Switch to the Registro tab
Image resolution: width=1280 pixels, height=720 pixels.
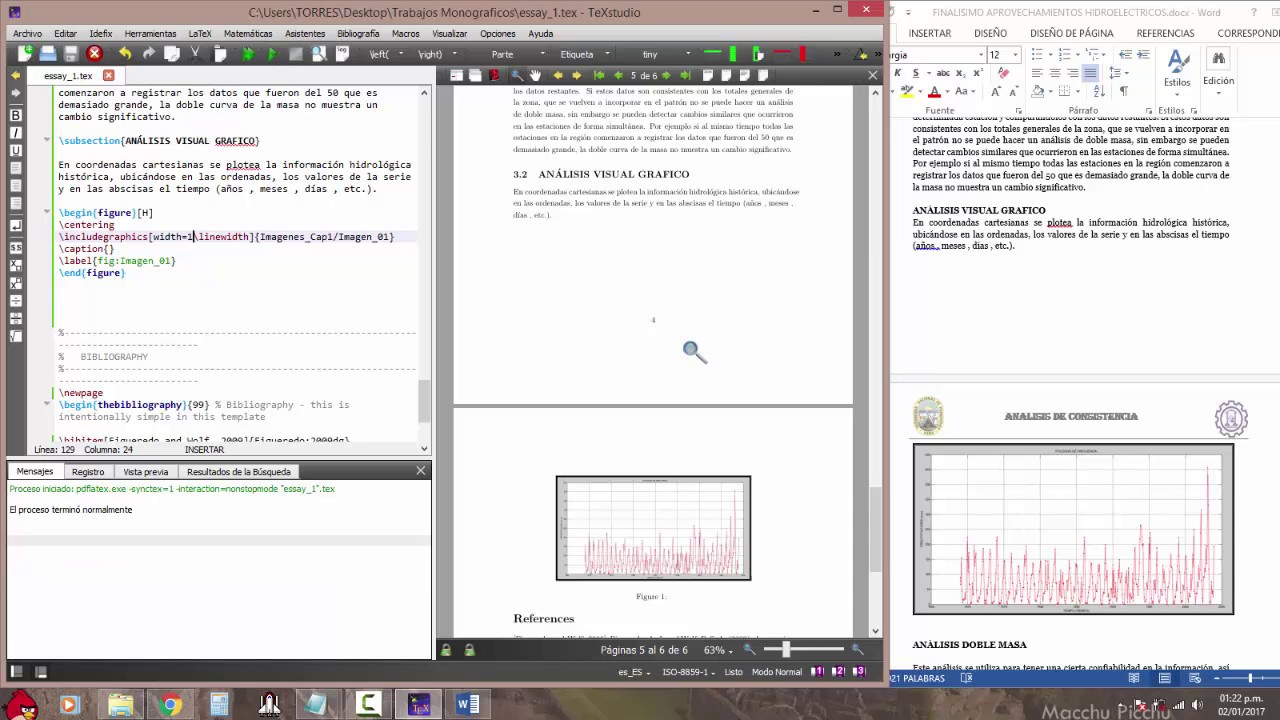[88, 471]
